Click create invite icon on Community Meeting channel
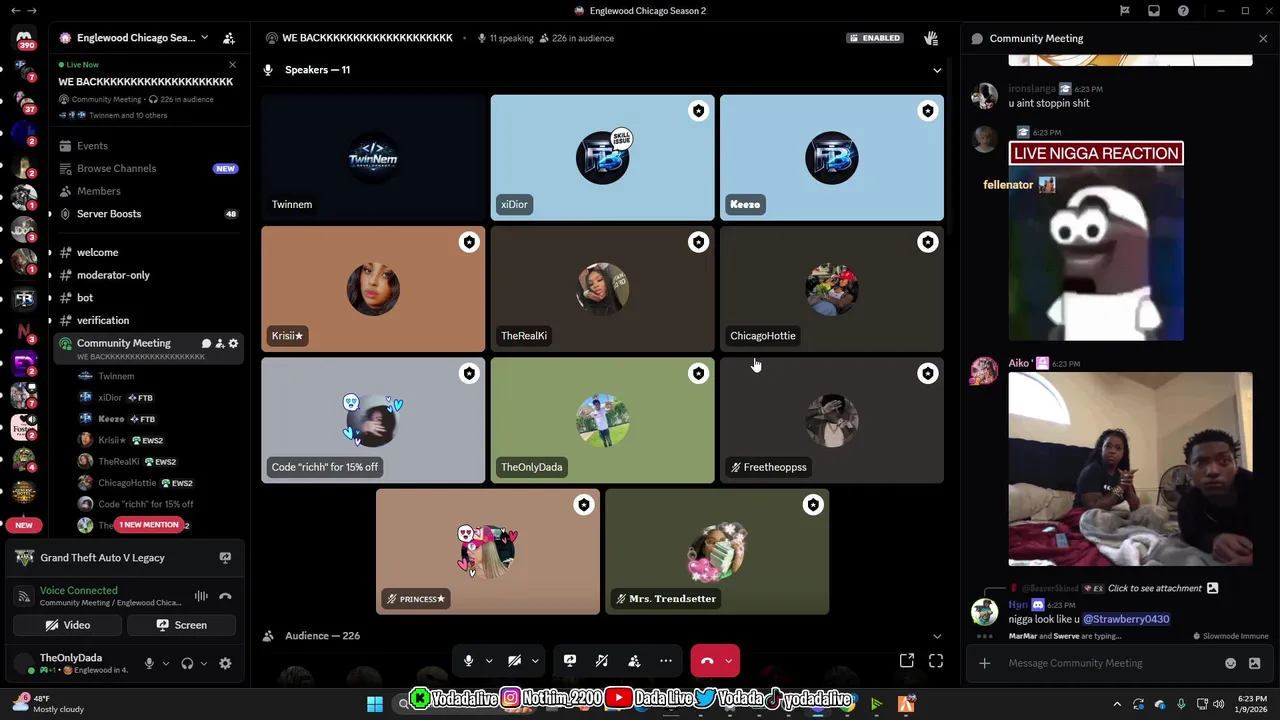1280x720 pixels. coord(220,343)
